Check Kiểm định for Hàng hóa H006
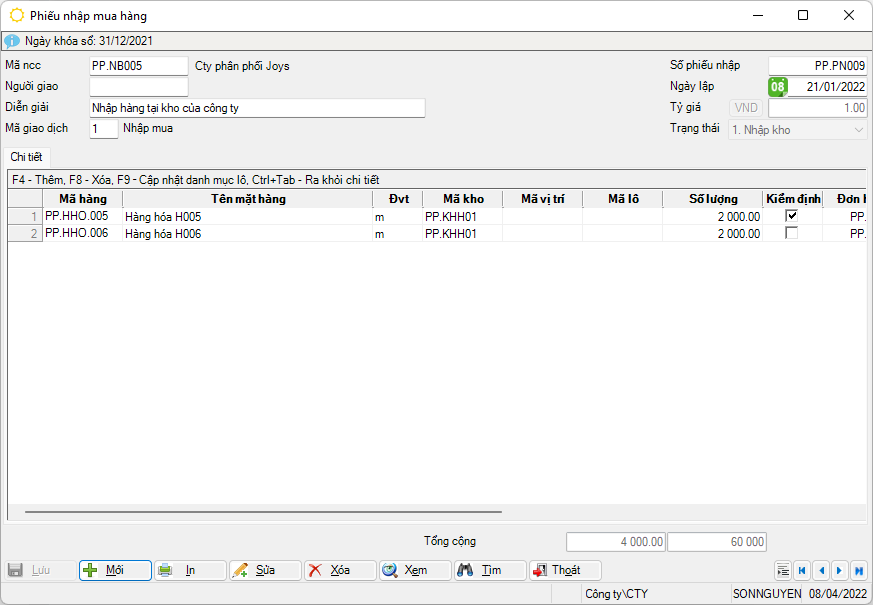Screen dimensions: 873x605 click(792, 233)
